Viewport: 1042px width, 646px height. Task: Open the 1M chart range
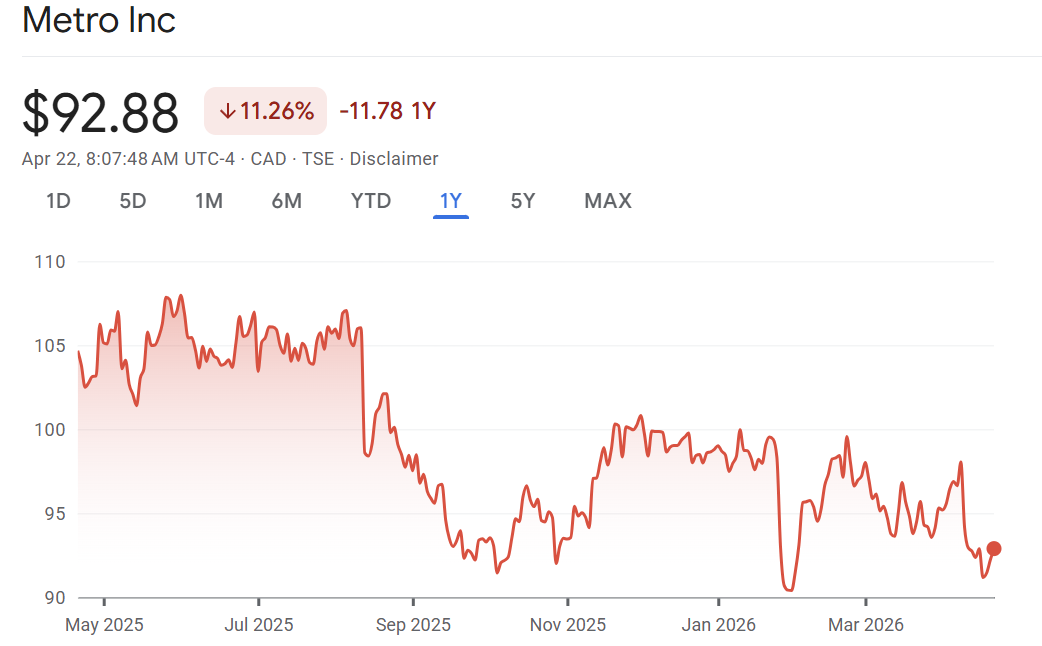tap(208, 201)
